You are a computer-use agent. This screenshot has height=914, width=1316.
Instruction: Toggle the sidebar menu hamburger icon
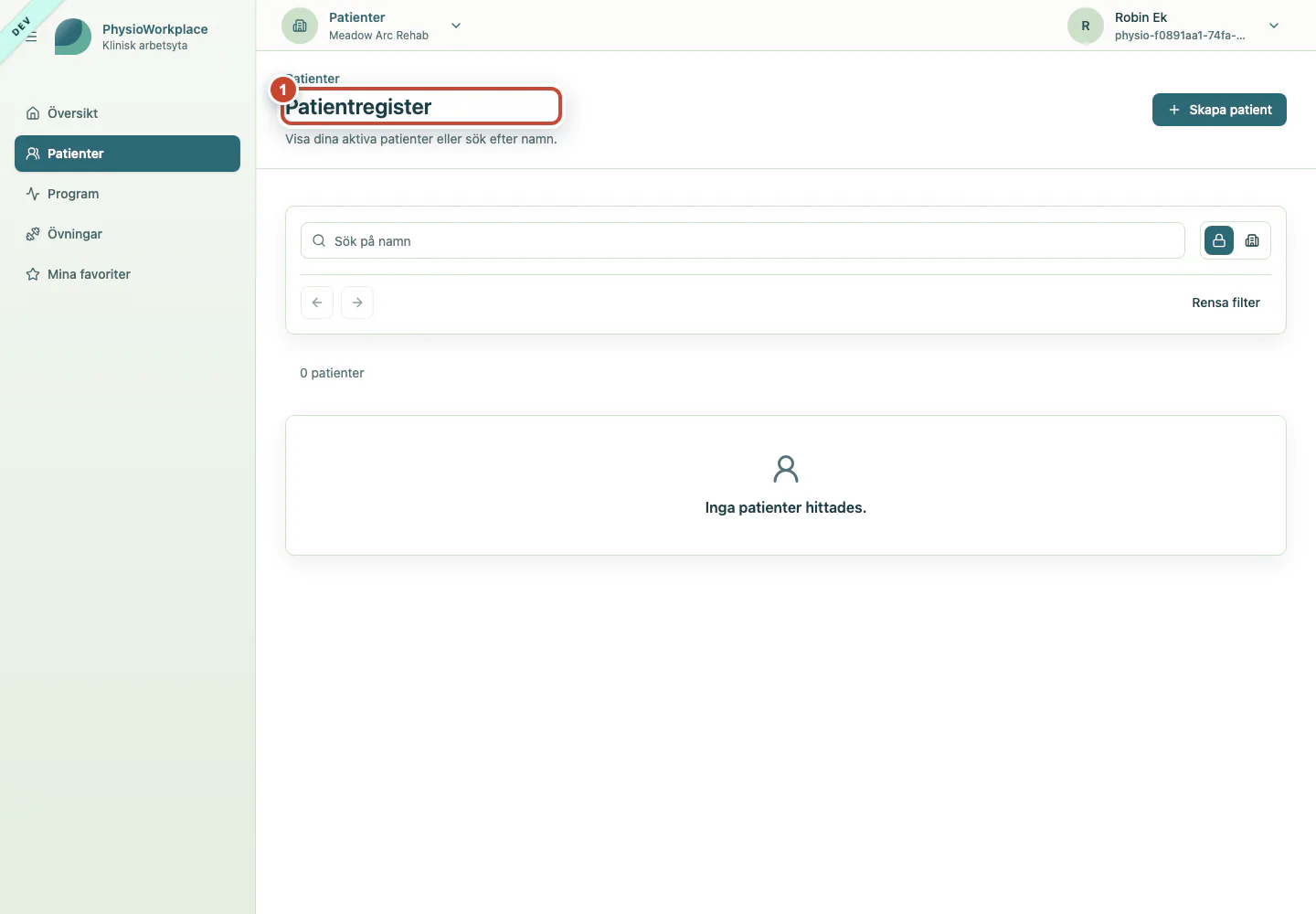[31, 37]
